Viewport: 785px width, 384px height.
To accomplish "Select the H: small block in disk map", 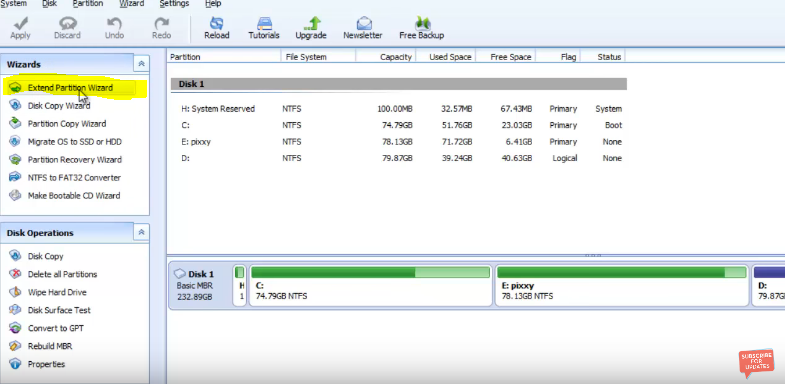I will point(240,285).
